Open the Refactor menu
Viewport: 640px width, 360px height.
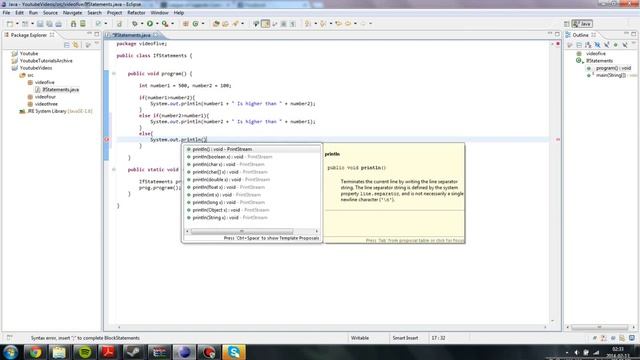tap(136, 13)
